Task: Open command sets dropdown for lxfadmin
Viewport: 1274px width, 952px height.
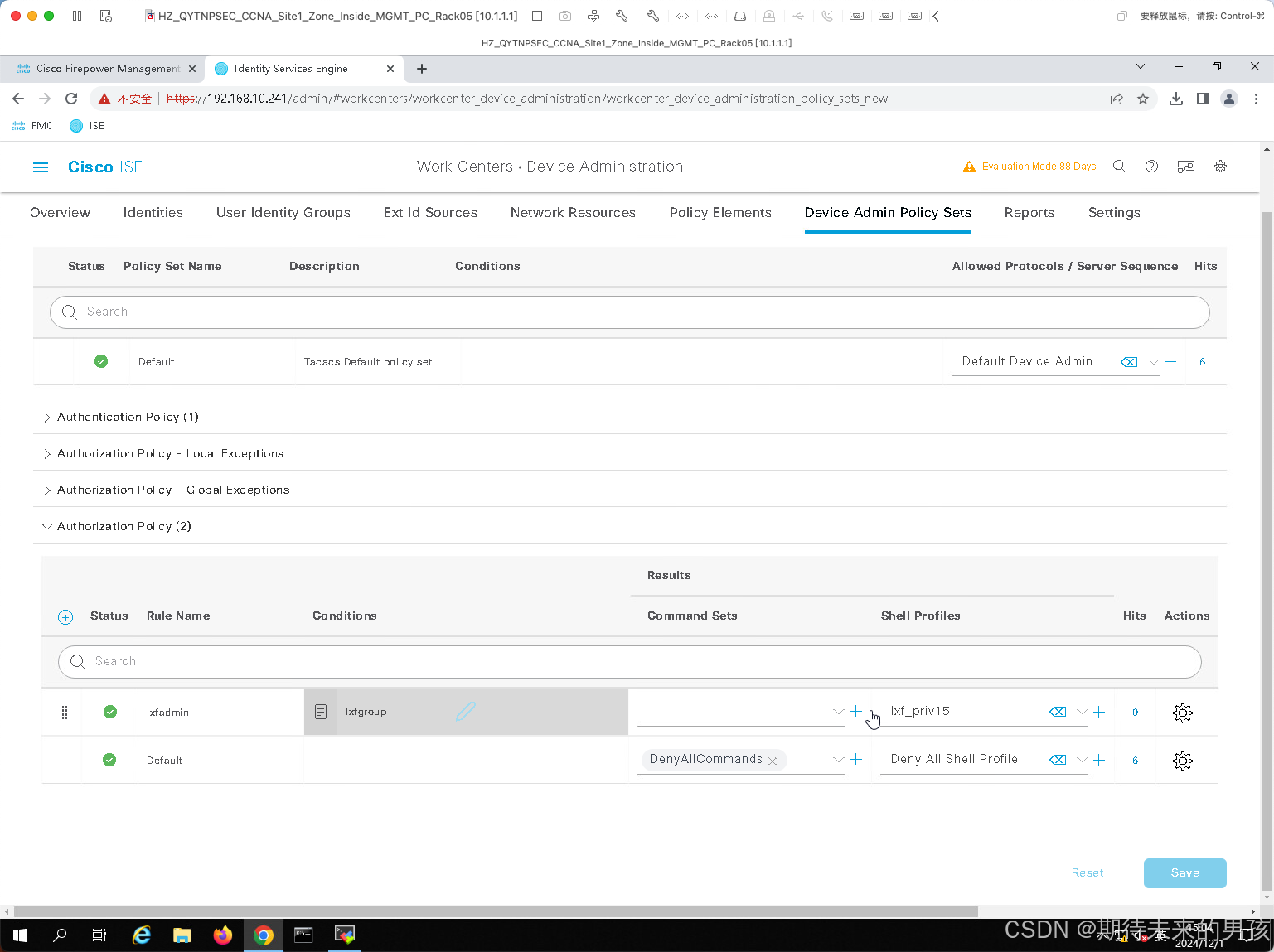Action: (839, 712)
